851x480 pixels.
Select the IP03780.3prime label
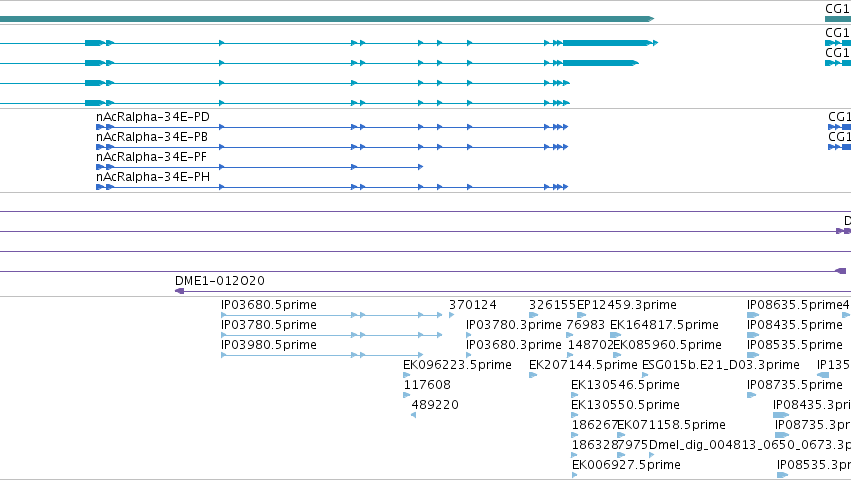(x=513, y=325)
